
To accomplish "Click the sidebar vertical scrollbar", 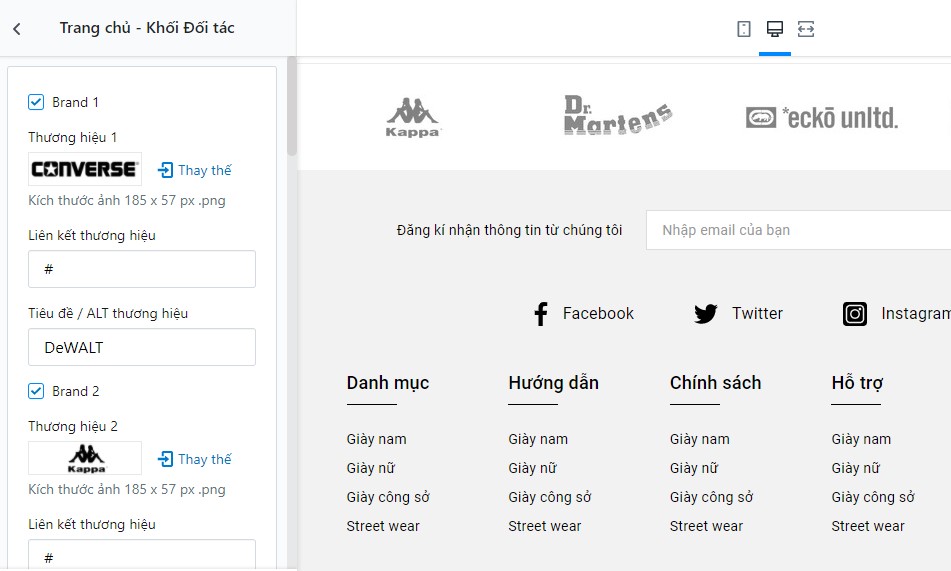I will [x=292, y=106].
